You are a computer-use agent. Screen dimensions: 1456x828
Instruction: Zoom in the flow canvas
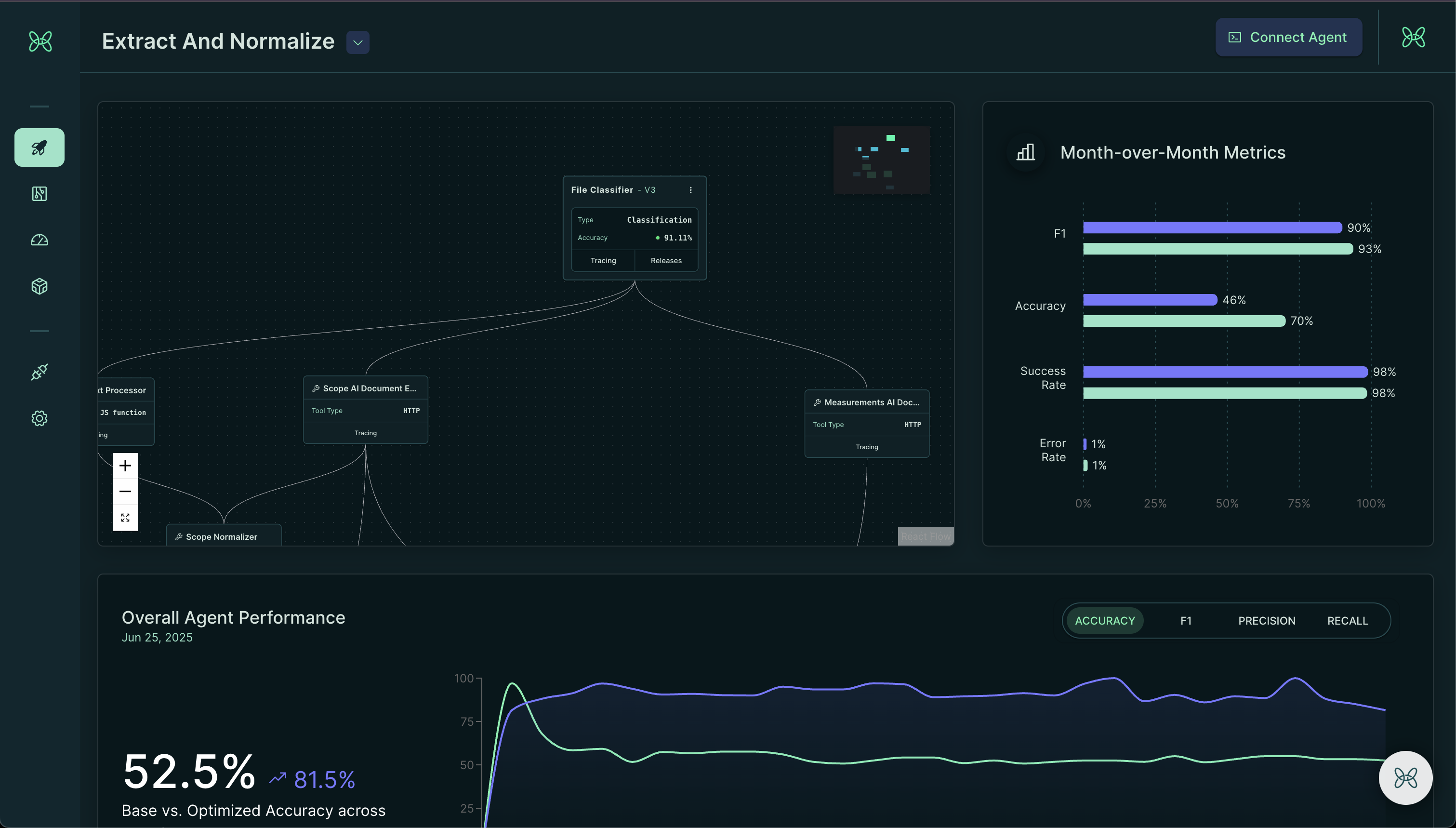125,466
